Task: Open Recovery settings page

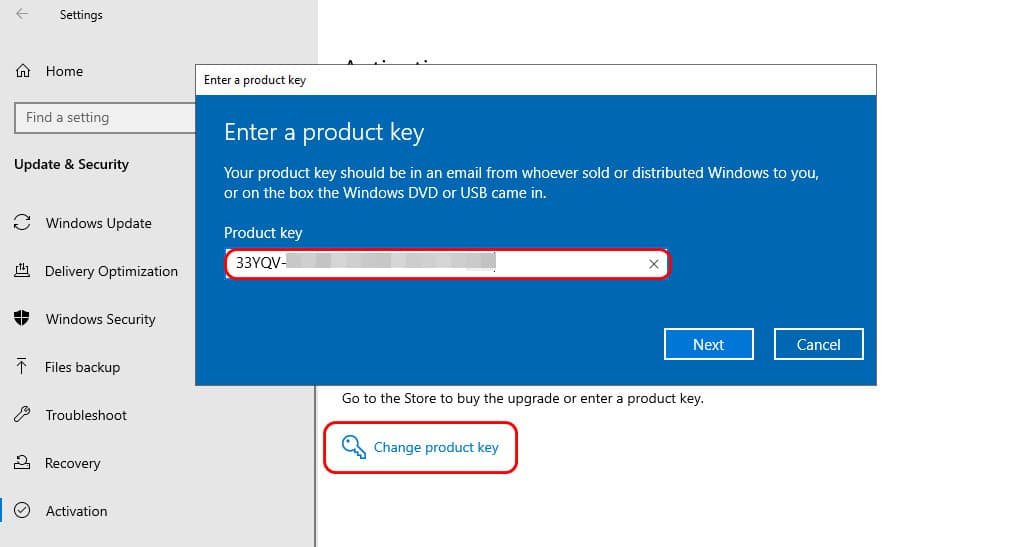Action: point(72,463)
